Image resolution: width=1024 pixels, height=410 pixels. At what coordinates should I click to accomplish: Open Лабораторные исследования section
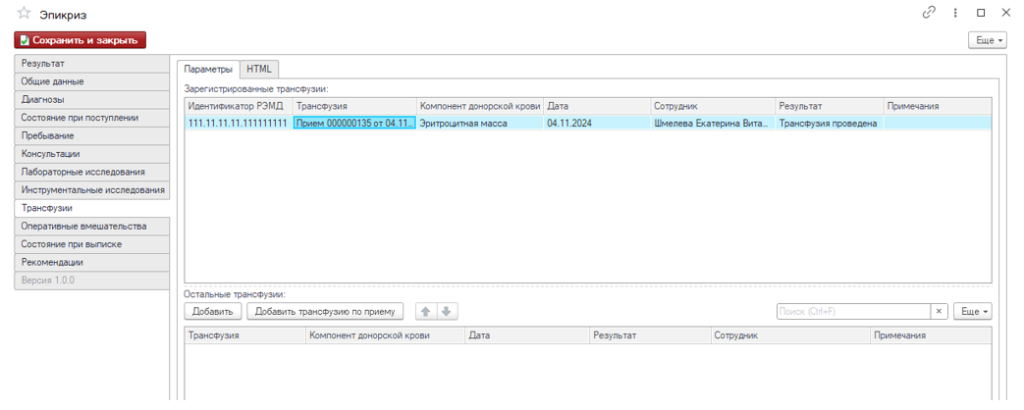[x=91, y=172]
